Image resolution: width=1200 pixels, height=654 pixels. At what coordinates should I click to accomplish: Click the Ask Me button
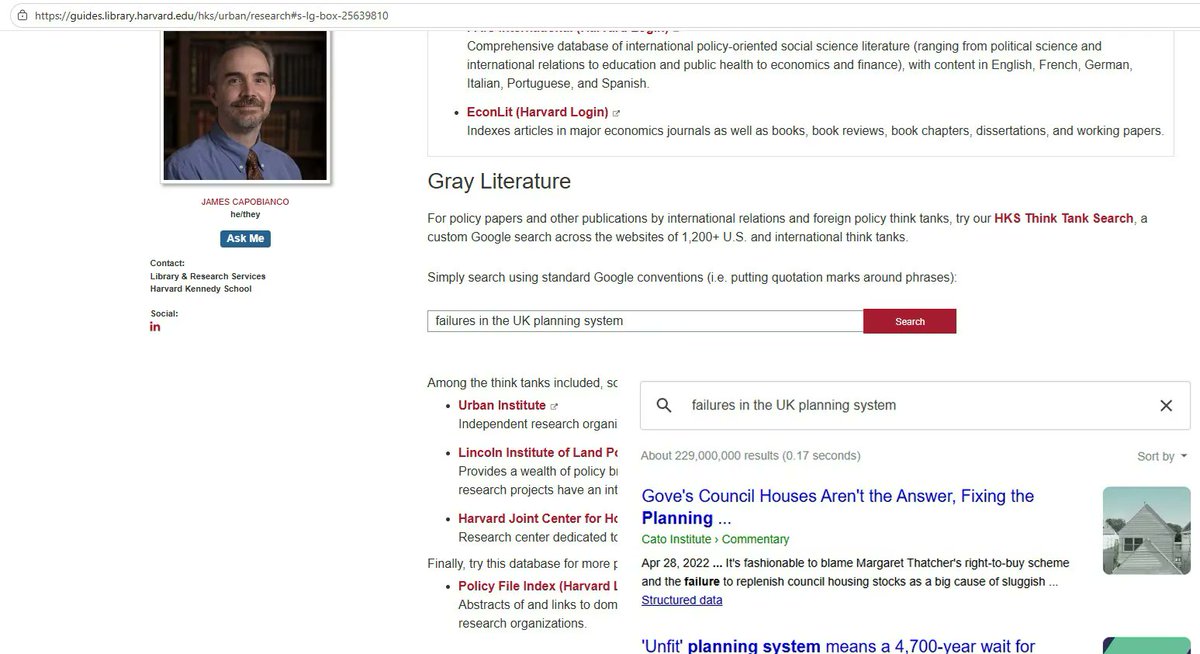tap(245, 238)
